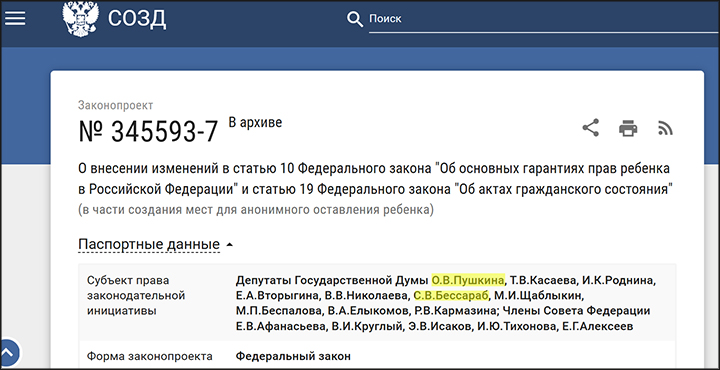Click the В архиве status label
720x370 pixels.
coord(255,123)
